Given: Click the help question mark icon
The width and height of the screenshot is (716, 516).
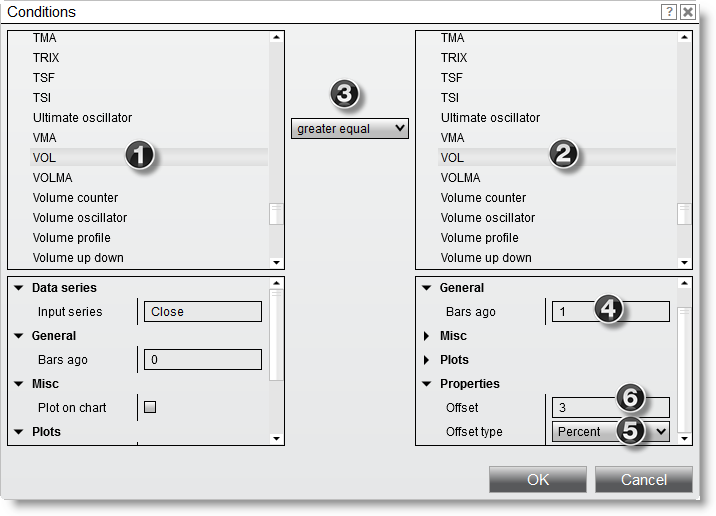Looking at the screenshot, I should tap(669, 12).
